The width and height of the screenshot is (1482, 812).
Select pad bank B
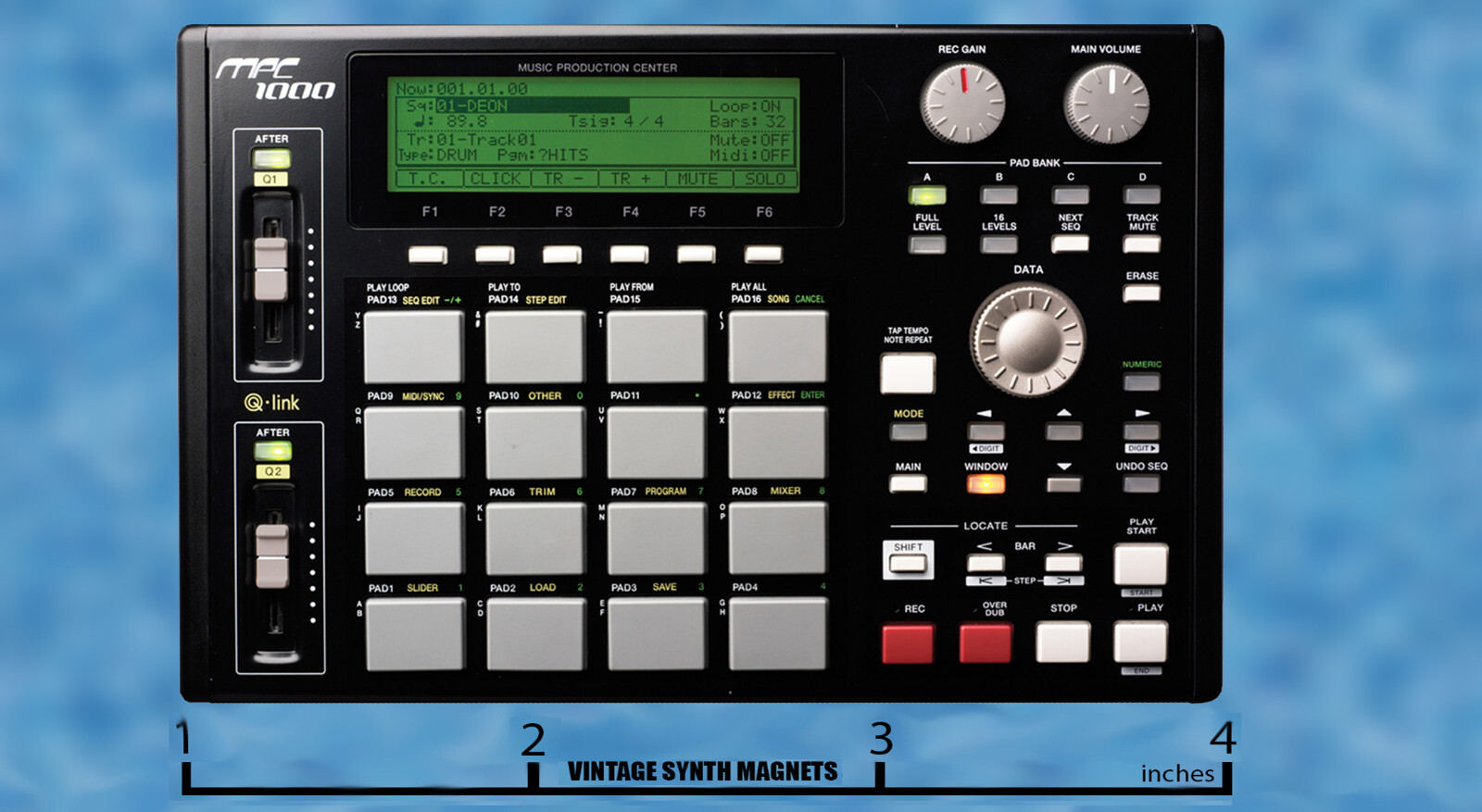998,195
